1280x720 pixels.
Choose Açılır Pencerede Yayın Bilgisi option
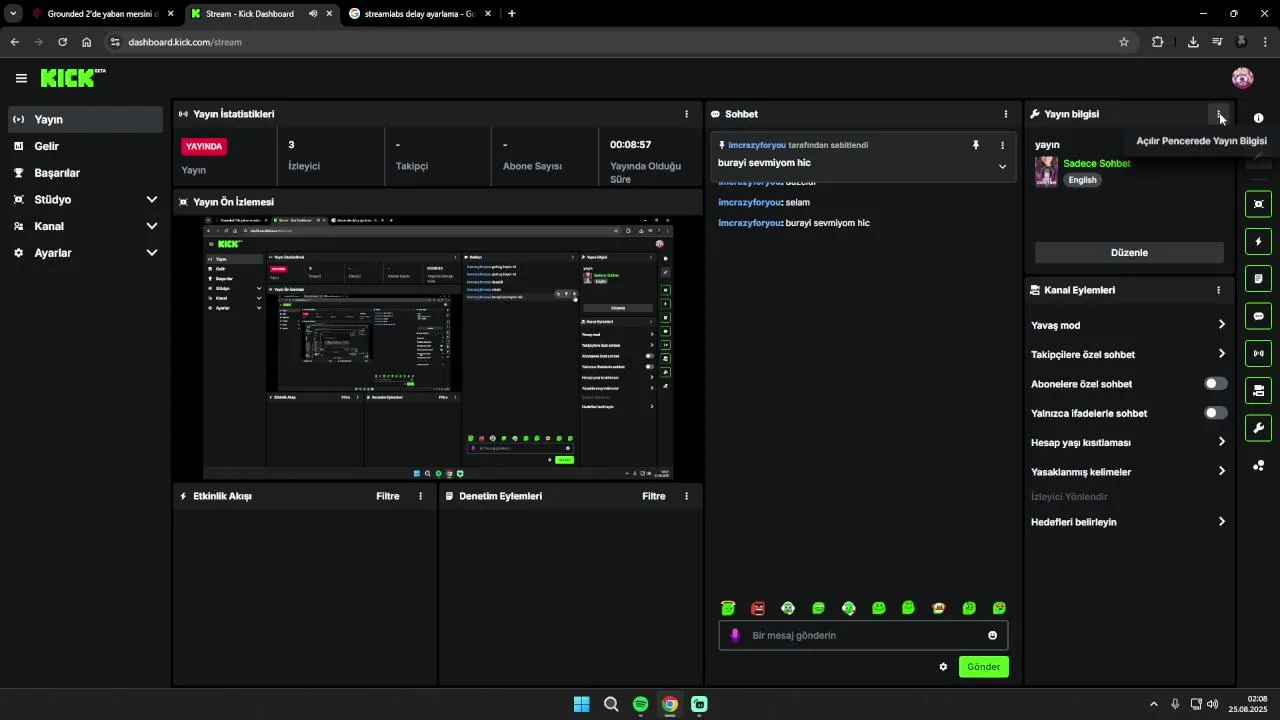(x=1201, y=141)
